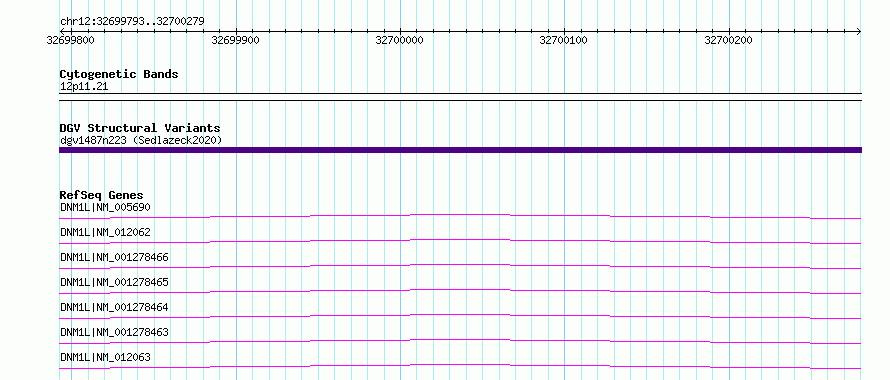Select transcript DNM1L|NM_001278465
This screenshot has height=380, width=890.
(114, 282)
